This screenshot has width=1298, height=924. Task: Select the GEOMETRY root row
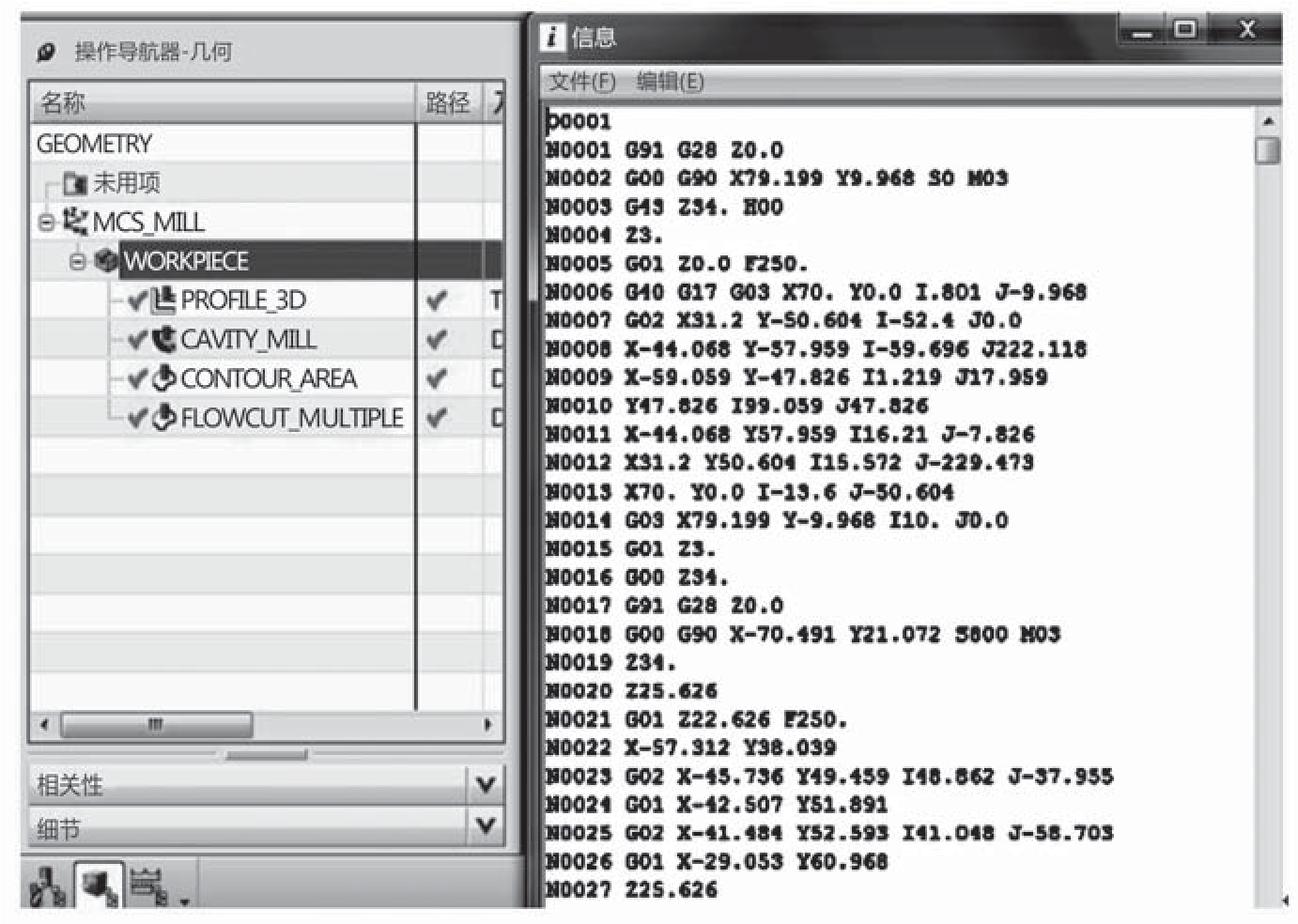[x=94, y=144]
